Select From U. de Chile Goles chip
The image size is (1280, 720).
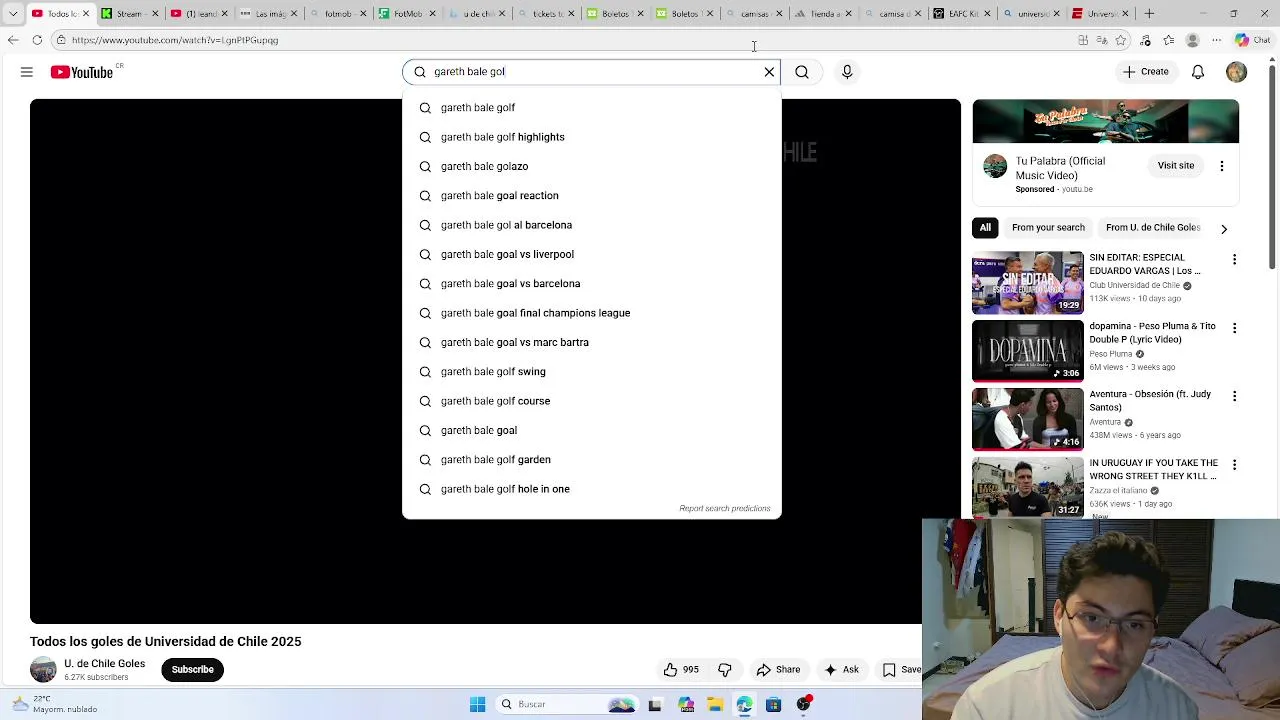click(x=1153, y=227)
